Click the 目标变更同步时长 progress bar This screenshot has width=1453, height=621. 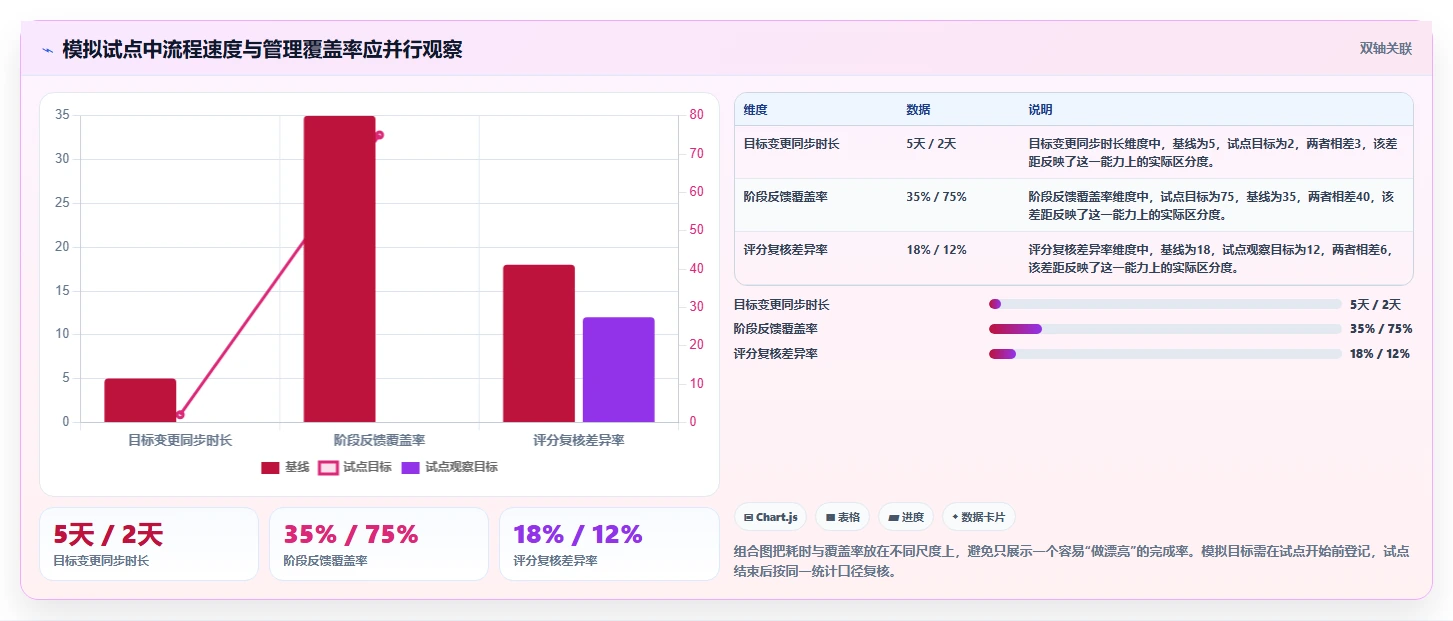click(1165, 304)
